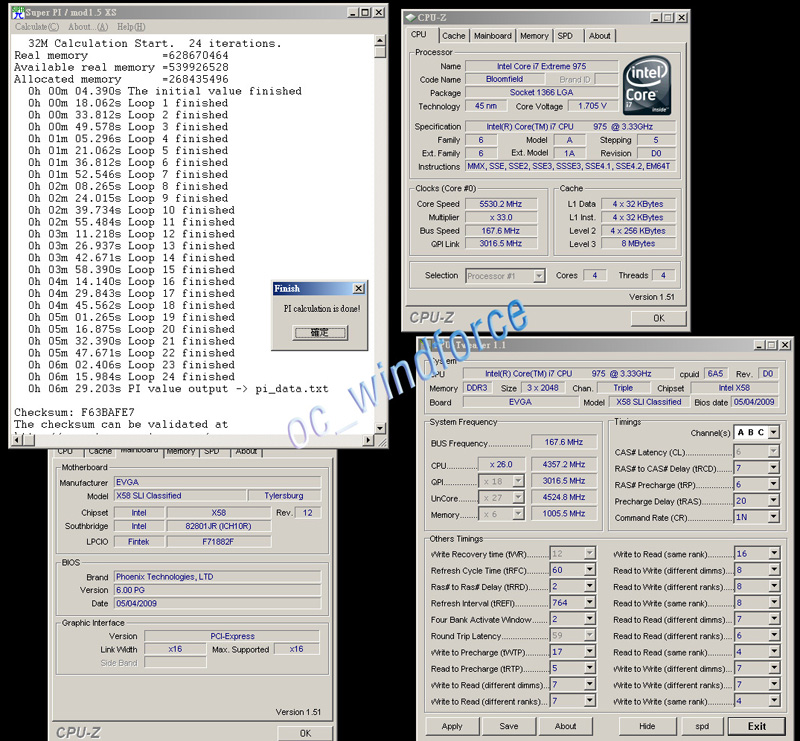Click the CPU-Z title bar app icon
The height and width of the screenshot is (741, 800).
(411, 18)
